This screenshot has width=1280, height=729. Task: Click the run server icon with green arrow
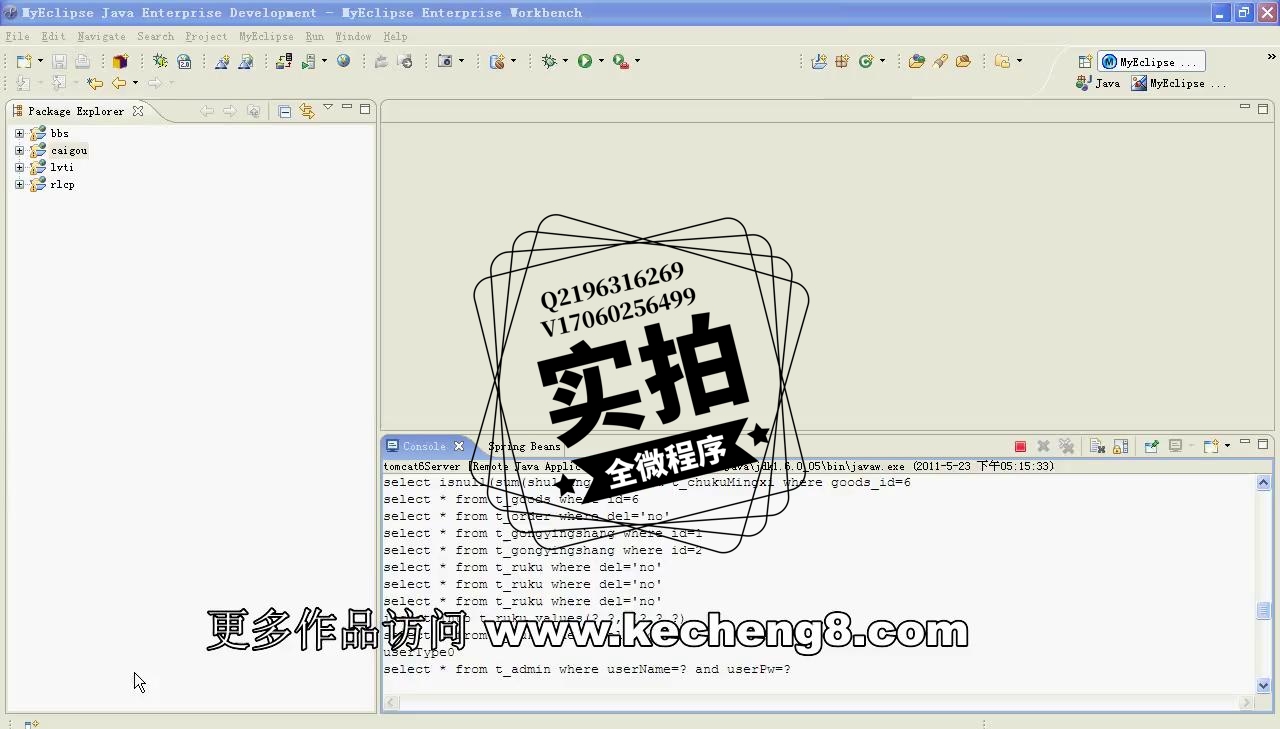click(309, 61)
